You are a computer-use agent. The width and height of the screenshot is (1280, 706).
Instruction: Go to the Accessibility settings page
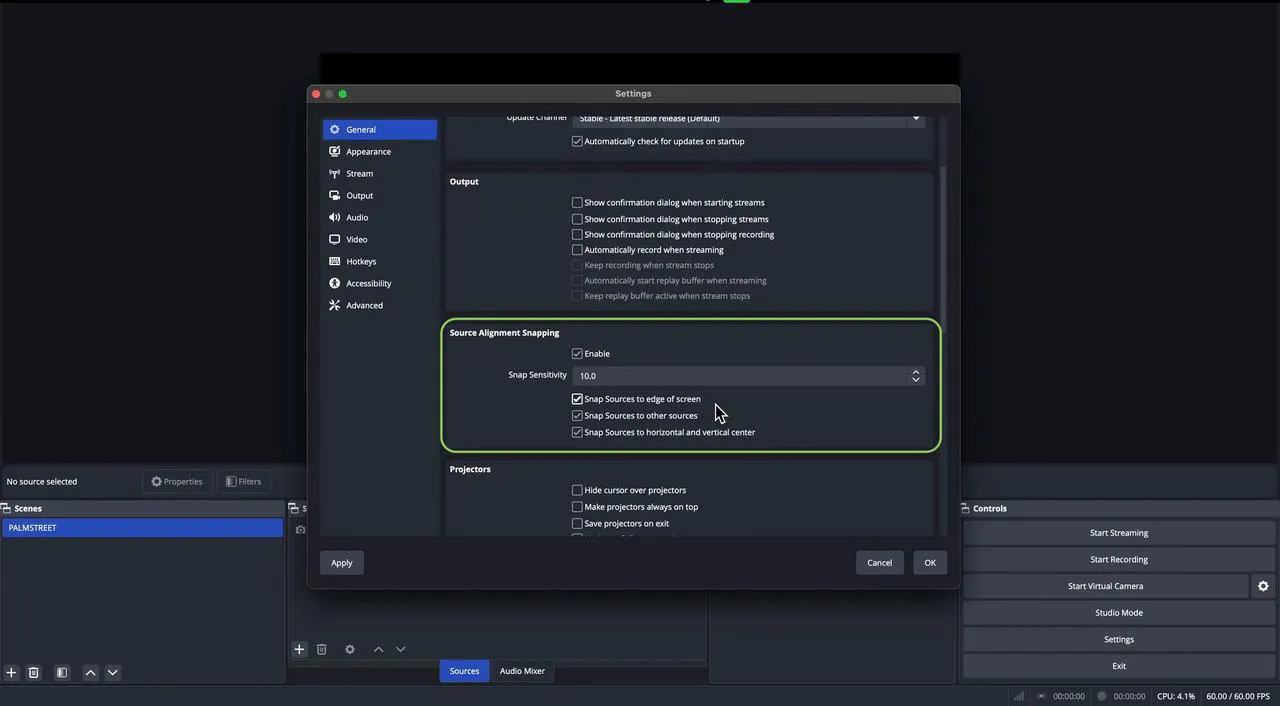368,284
